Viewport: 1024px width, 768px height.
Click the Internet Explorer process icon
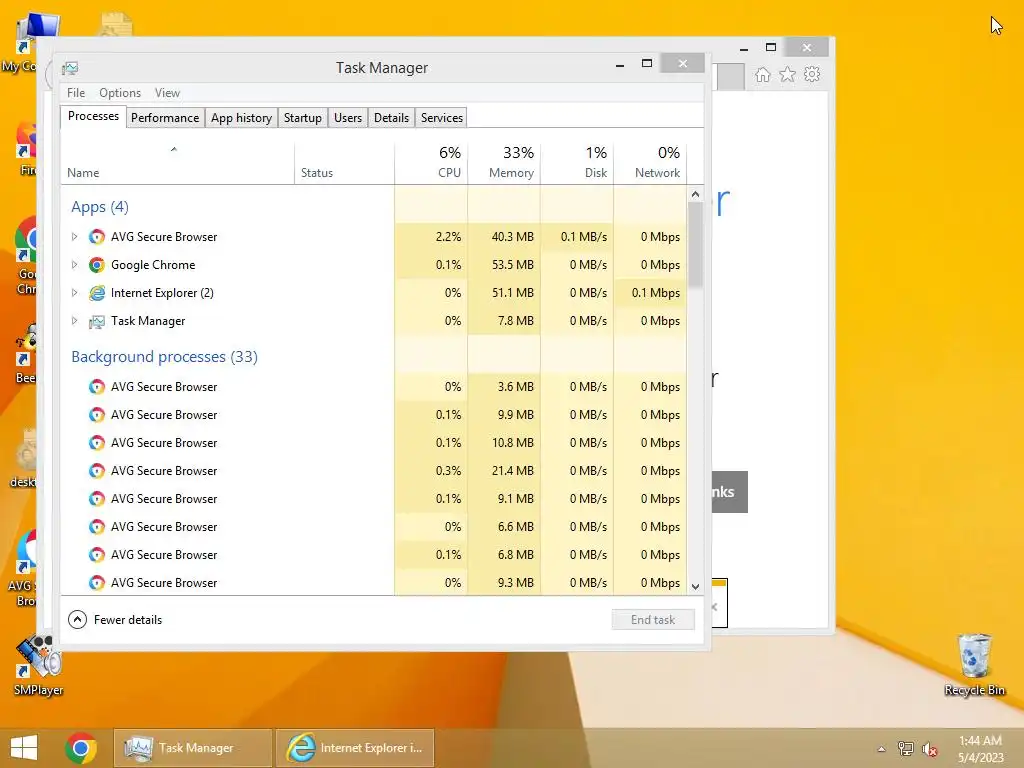pyautogui.click(x=97, y=293)
